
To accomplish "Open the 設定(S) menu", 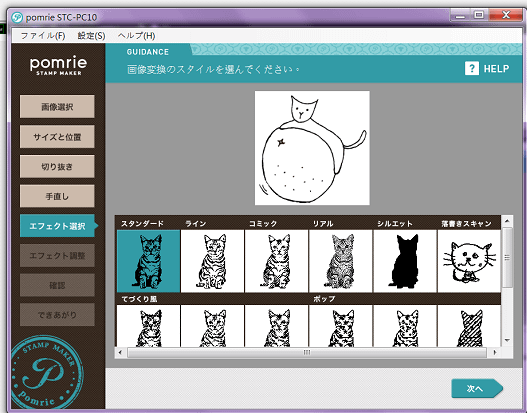I will (91, 36).
